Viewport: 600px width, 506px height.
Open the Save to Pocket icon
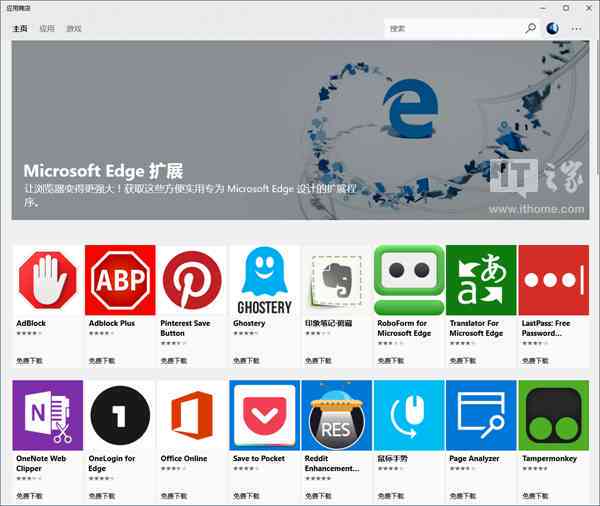pyautogui.click(x=264, y=415)
